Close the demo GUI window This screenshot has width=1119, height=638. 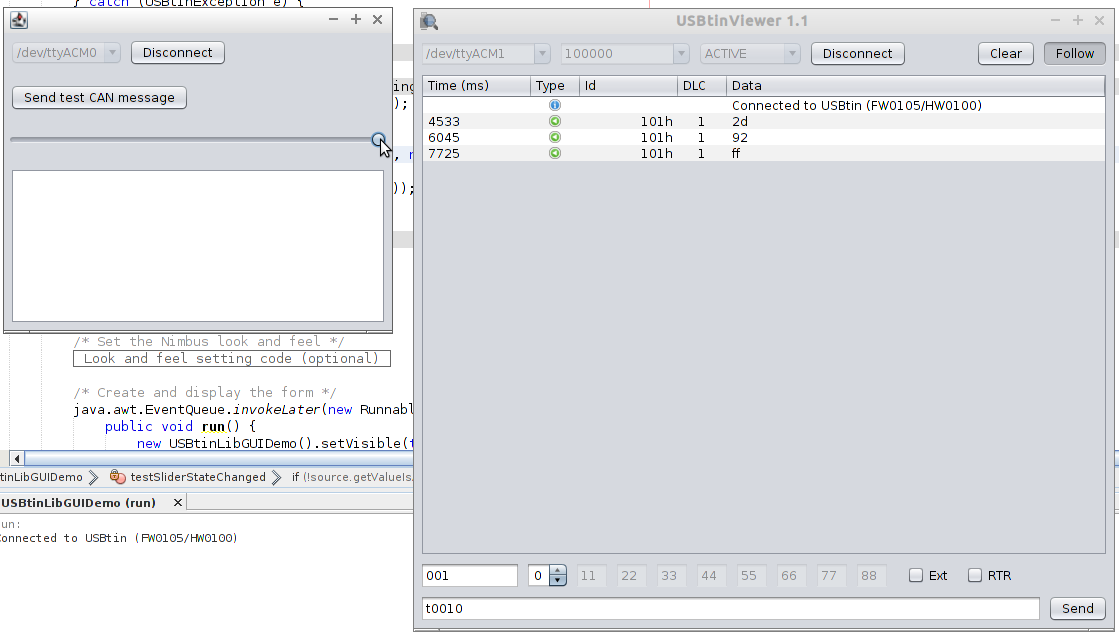click(378, 19)
